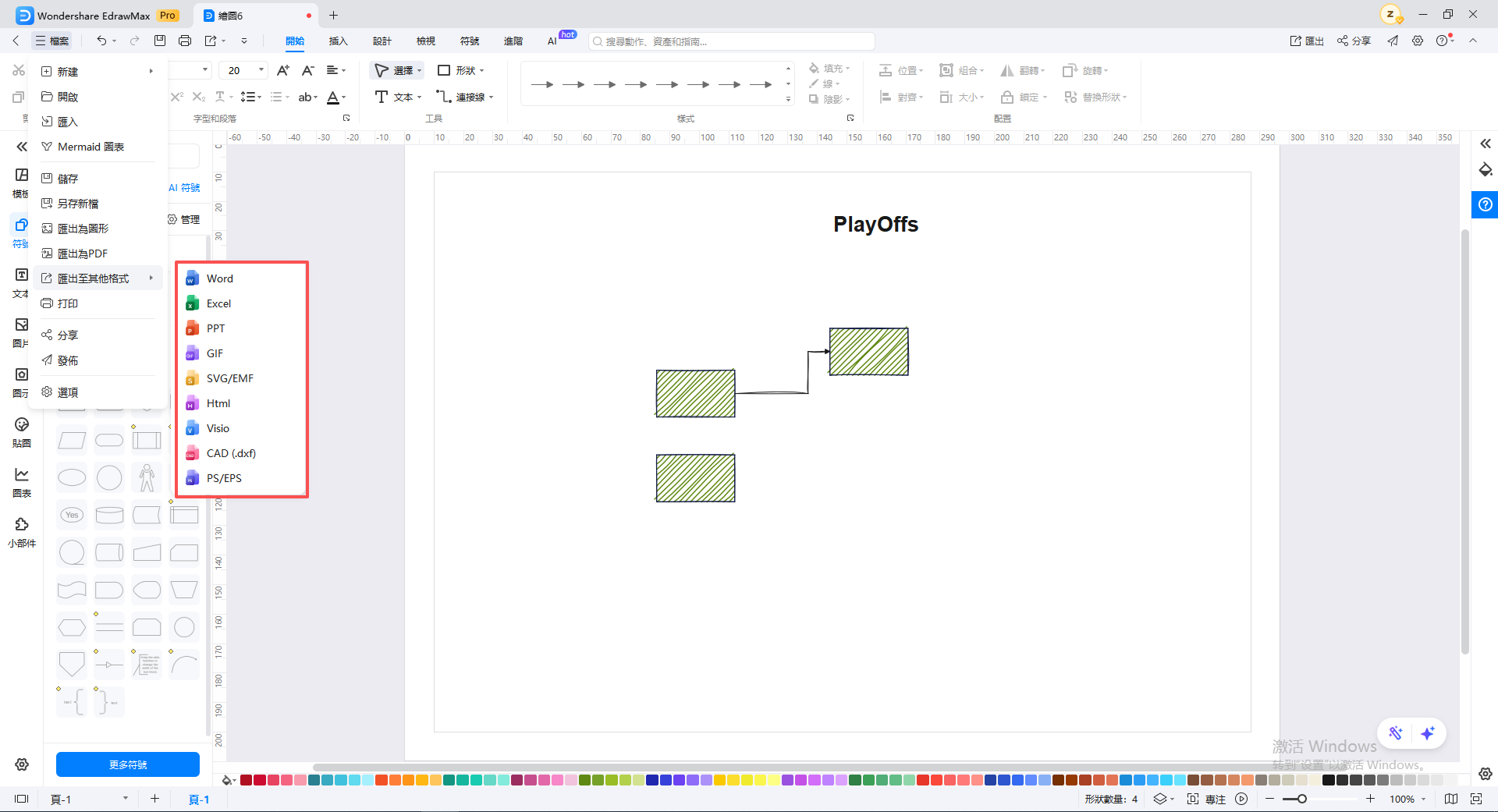Open the settings gear at bottom left
This screenshot has width=1498, height=812.
pyautogui.click(x=22, y=764)
